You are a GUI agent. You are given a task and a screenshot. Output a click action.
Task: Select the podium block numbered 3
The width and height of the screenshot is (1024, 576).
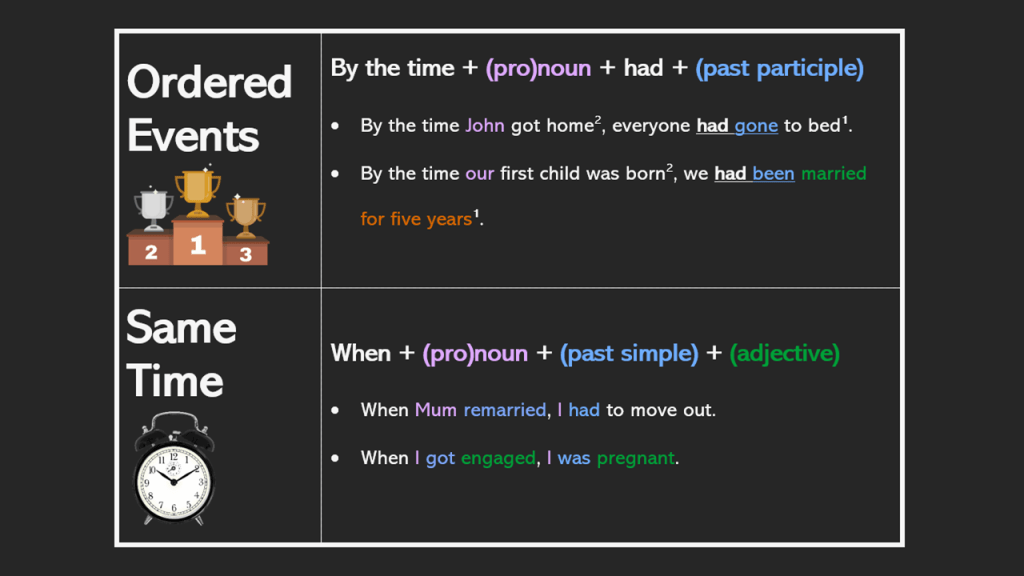click(x=246, y=253)
